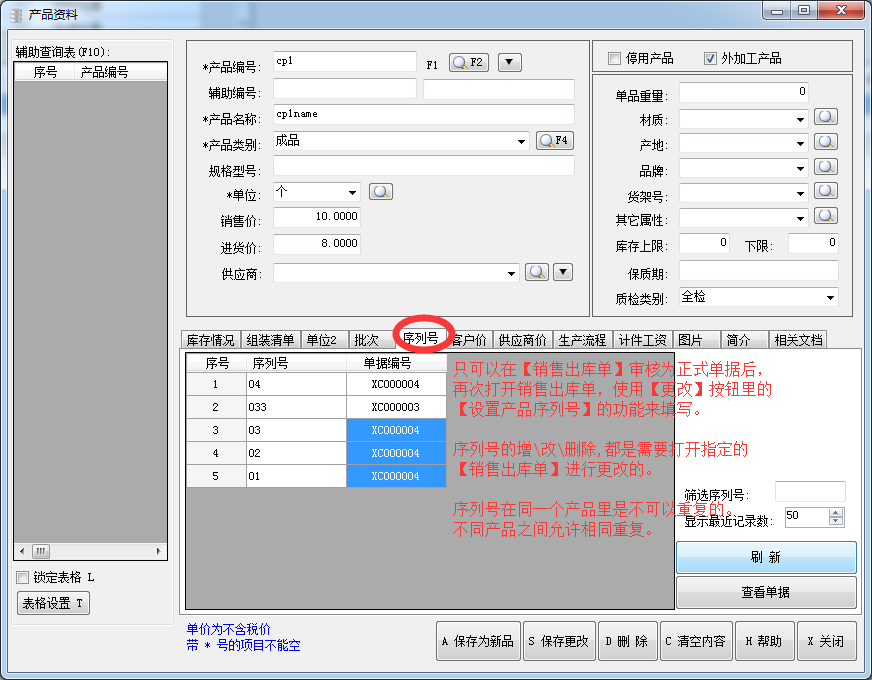Switch to the 相关文档 tab

point(798,340)
